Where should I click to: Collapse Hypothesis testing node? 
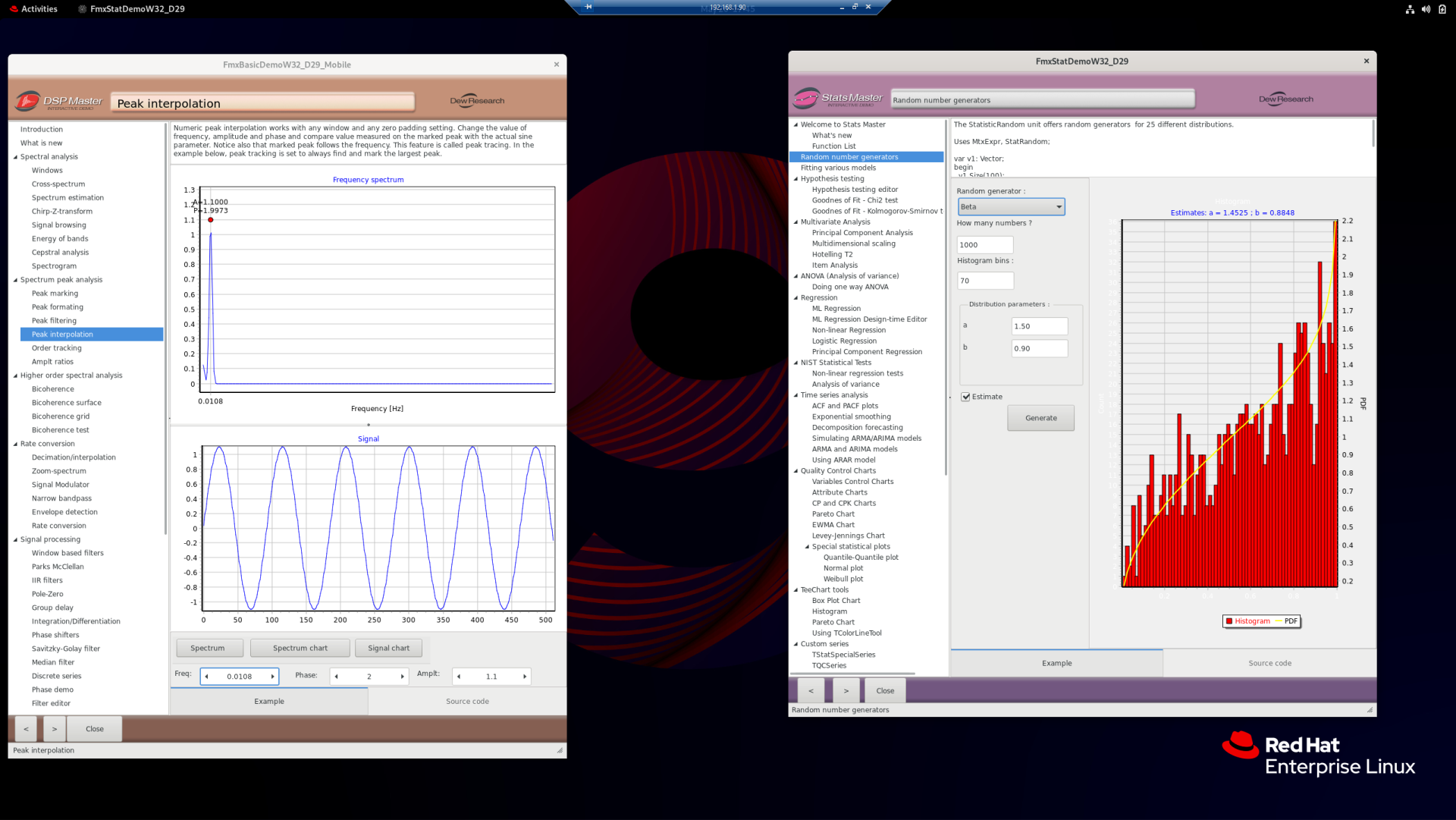coord(795,179)
